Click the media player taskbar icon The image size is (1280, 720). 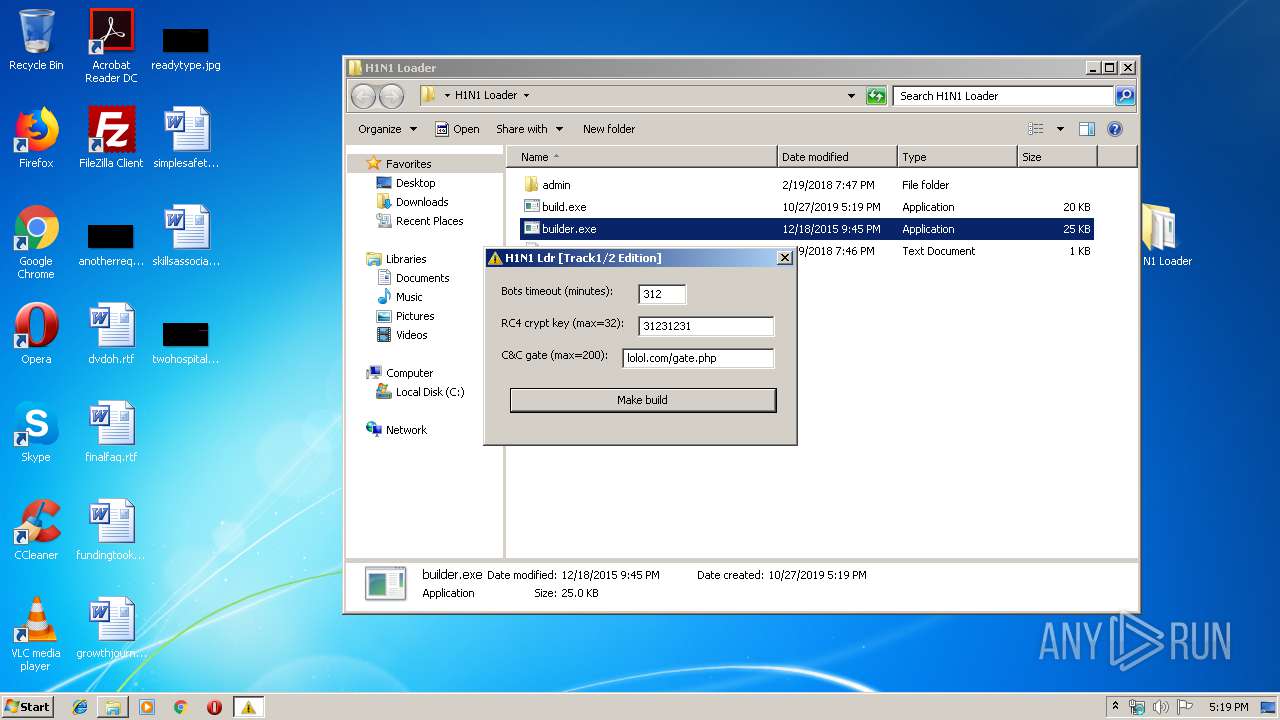click(x=147, y=707)
